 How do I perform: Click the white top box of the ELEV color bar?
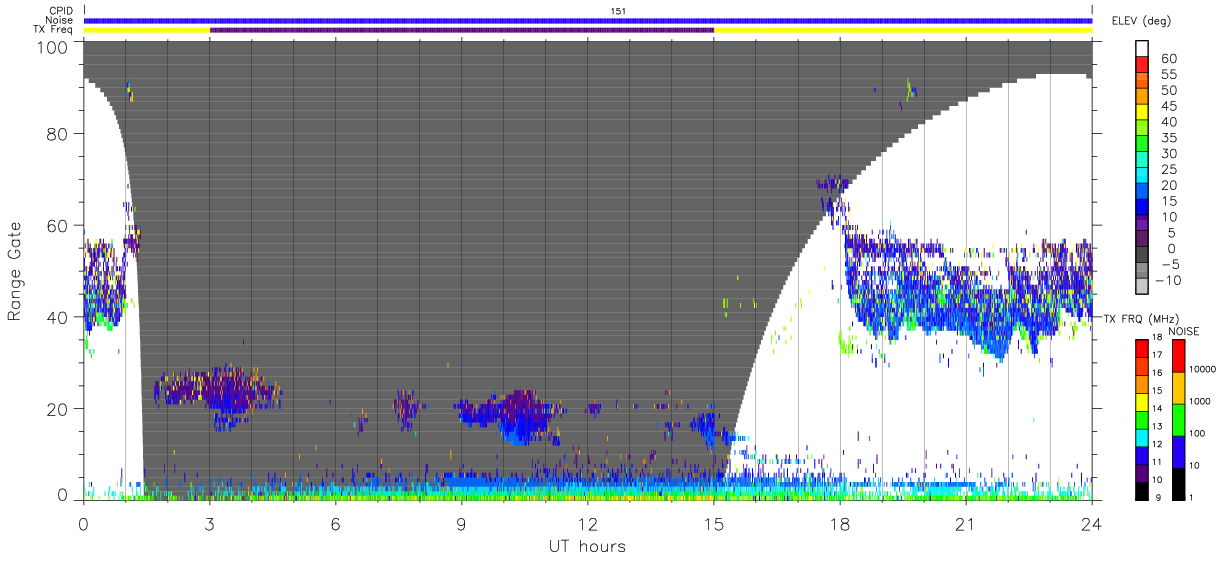(x=1143, y=49)
